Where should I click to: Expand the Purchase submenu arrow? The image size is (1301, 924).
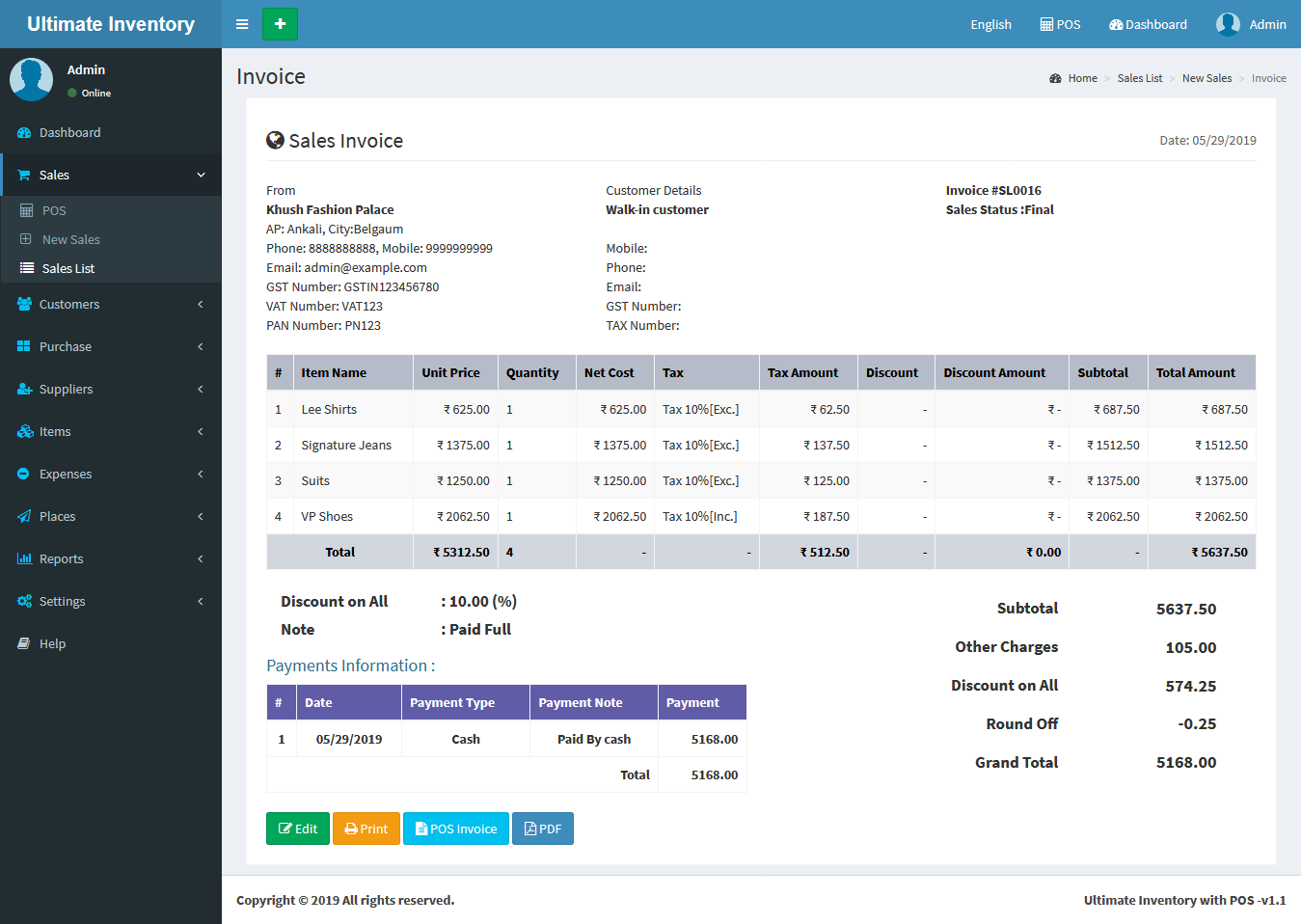201,347
